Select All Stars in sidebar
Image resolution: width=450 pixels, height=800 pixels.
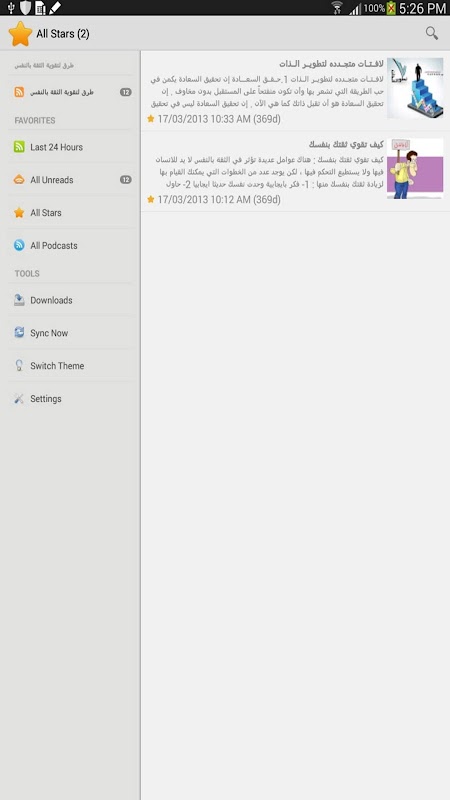[x=70, y=213]
